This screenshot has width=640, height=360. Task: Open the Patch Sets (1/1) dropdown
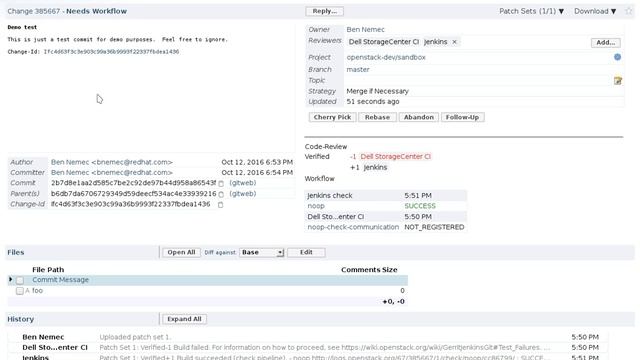(x=531, y=11)
